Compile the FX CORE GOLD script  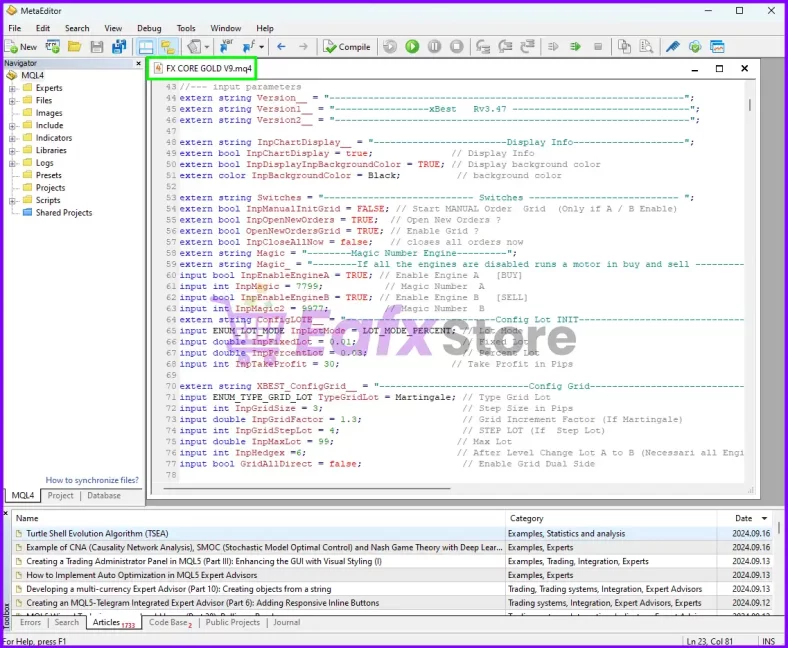click(x=347, y=47)
